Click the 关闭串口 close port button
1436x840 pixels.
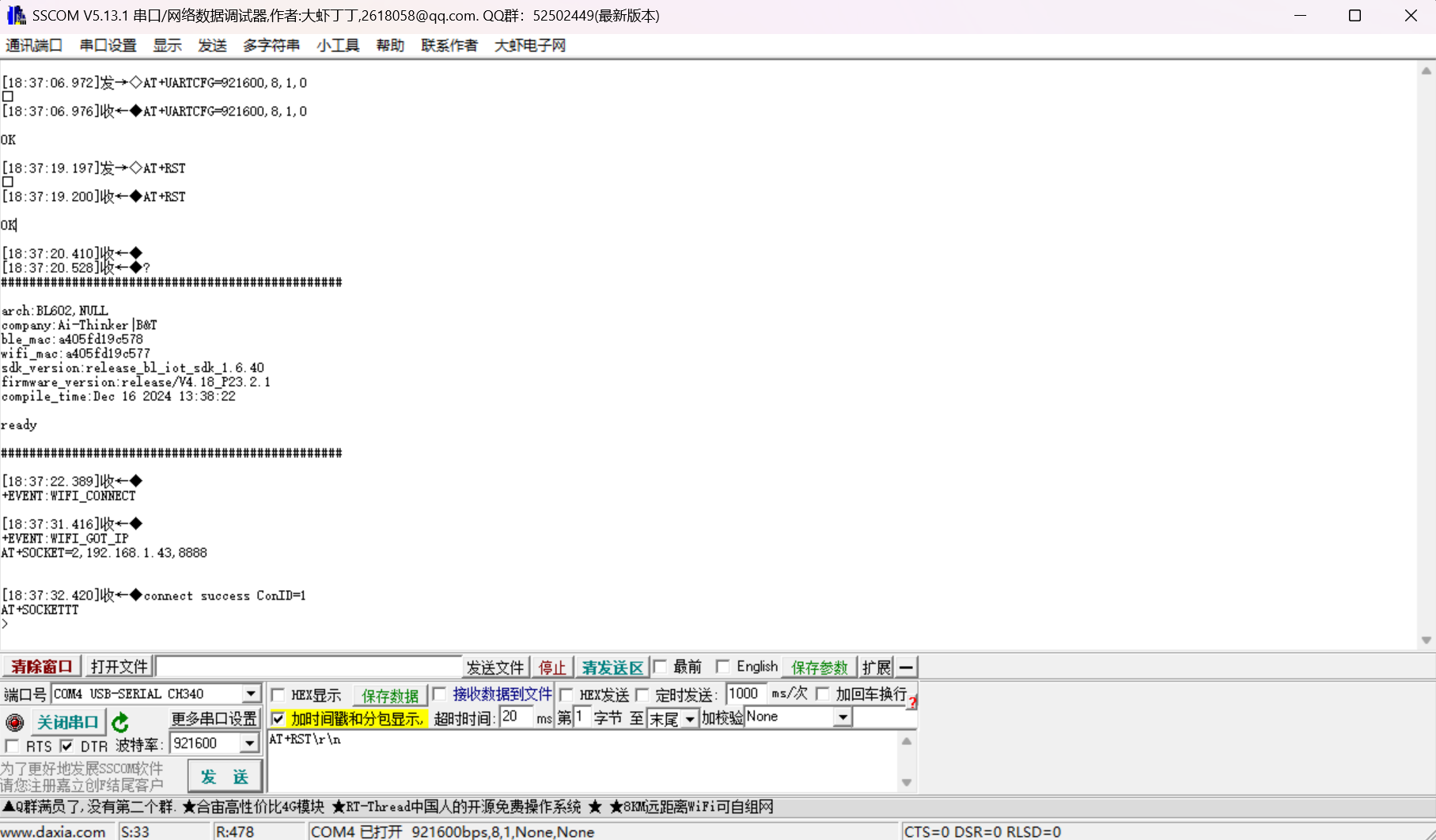coord(68,722)
